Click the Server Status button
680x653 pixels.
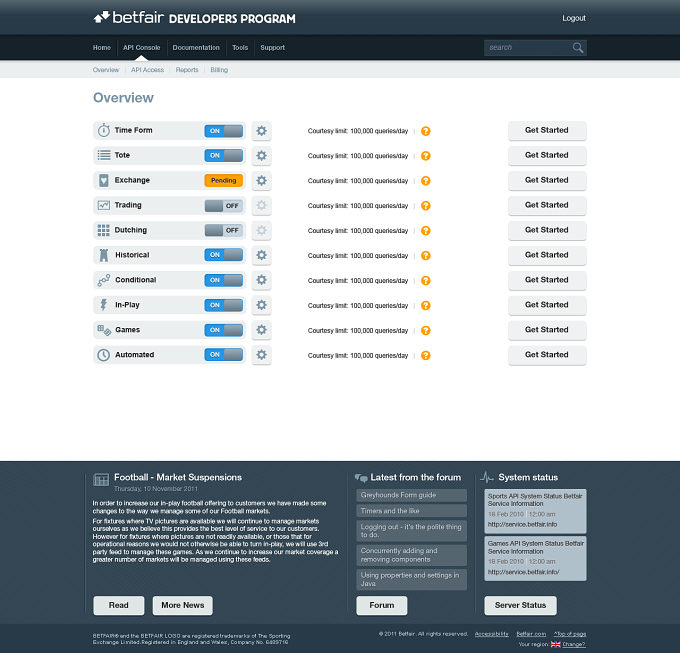coord(520,605)
